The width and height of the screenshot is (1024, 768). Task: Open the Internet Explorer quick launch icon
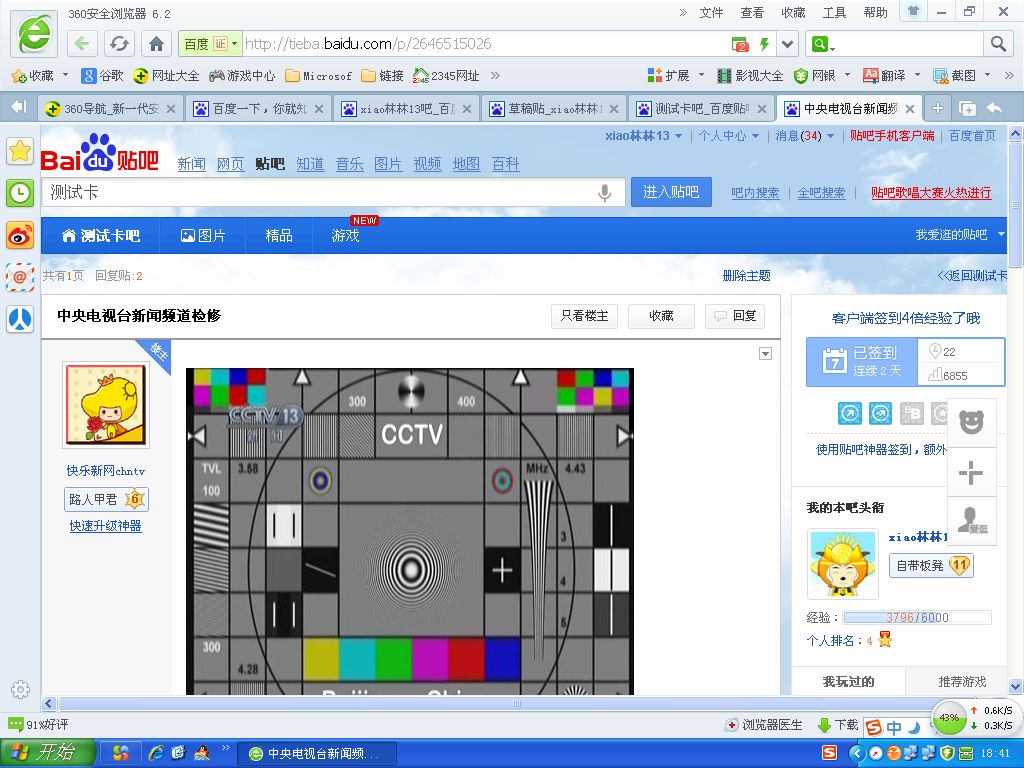156,753
